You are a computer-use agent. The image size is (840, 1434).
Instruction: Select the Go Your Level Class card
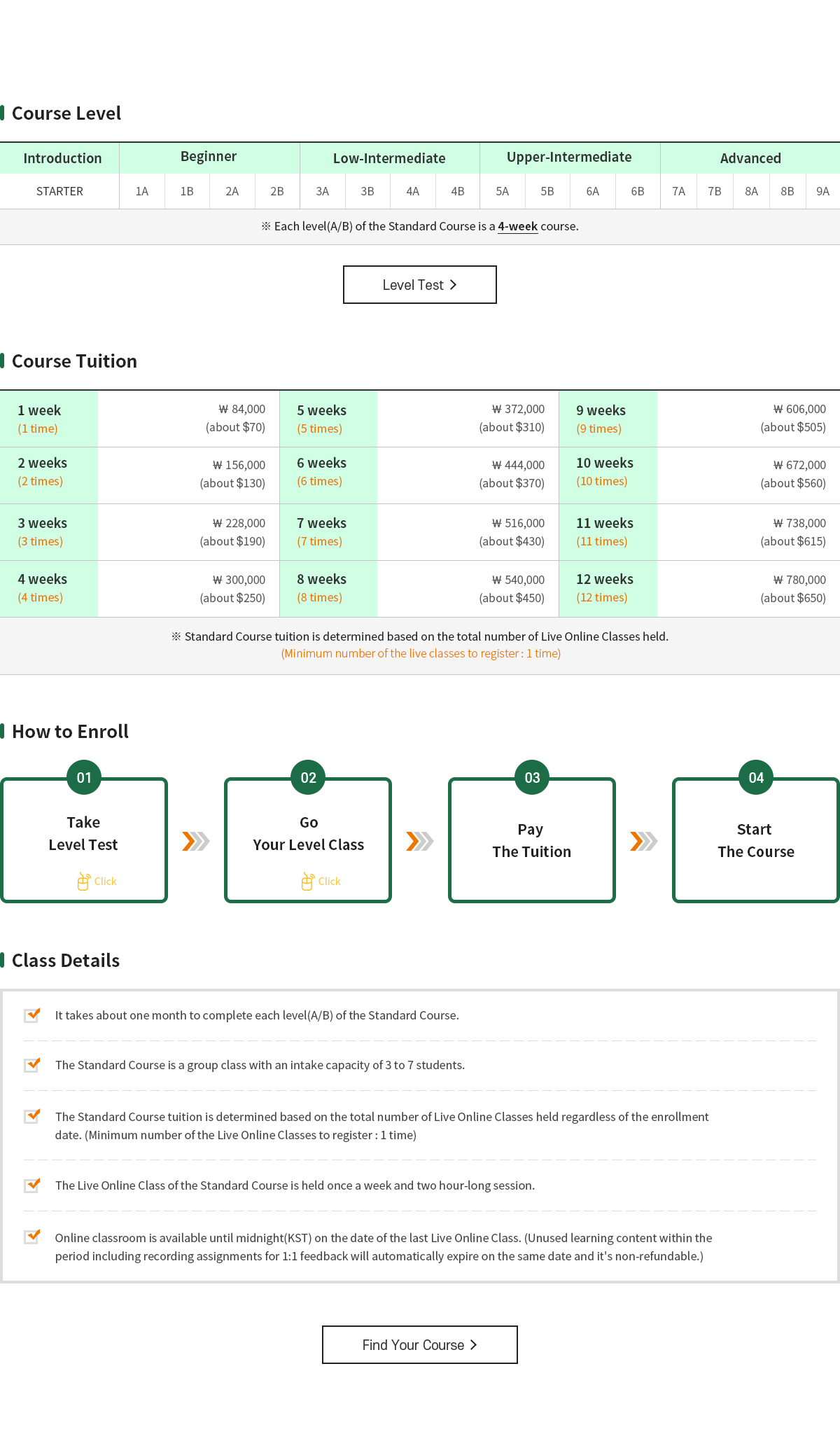(x=308, y=840)
